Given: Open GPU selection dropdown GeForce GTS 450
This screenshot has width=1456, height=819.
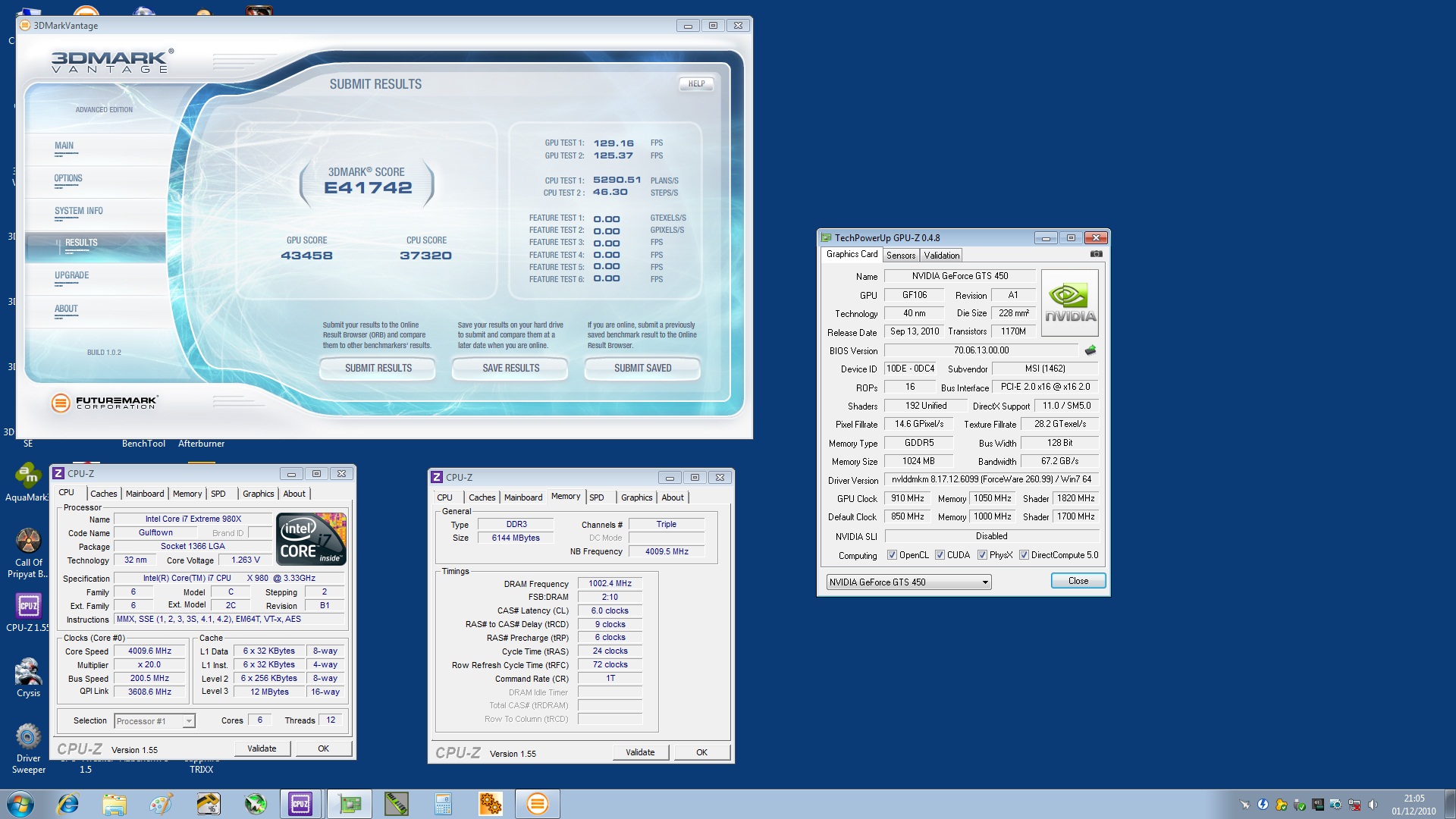Looking at the screenshot, I should click(908, 582).
